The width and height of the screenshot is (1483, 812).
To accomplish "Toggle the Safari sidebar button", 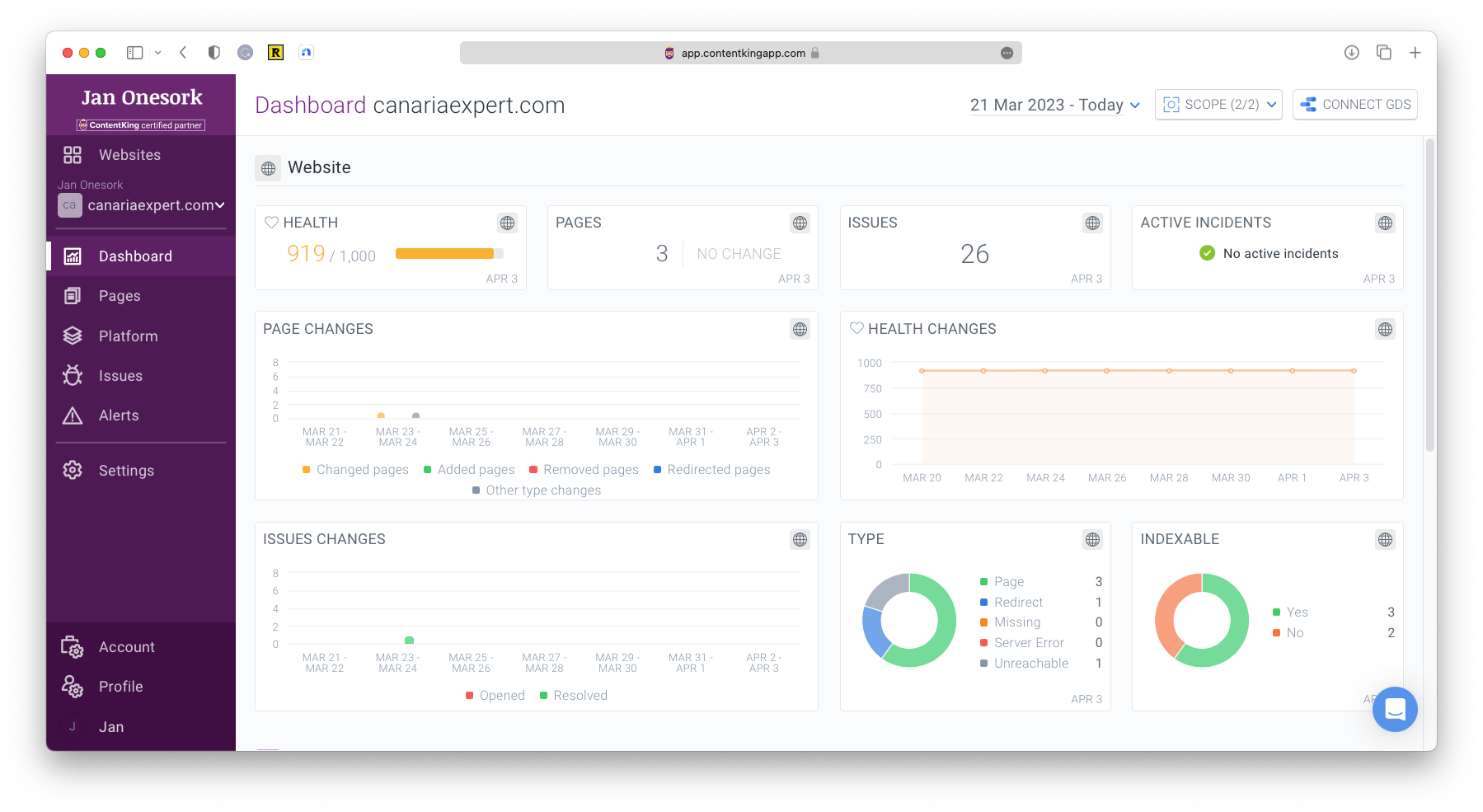I will pos(135,53).
